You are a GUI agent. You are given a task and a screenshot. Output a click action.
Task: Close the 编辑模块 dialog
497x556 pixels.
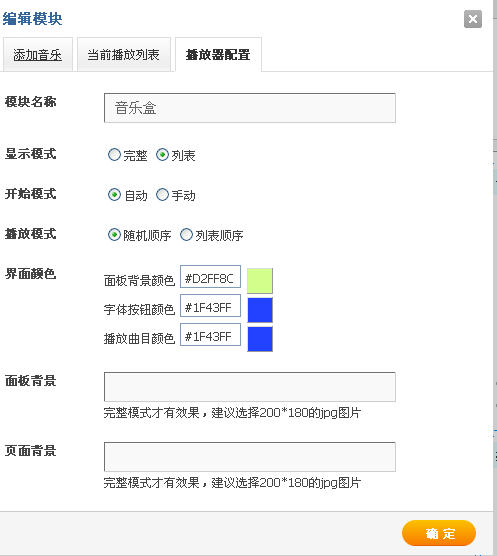coord(473,19)
